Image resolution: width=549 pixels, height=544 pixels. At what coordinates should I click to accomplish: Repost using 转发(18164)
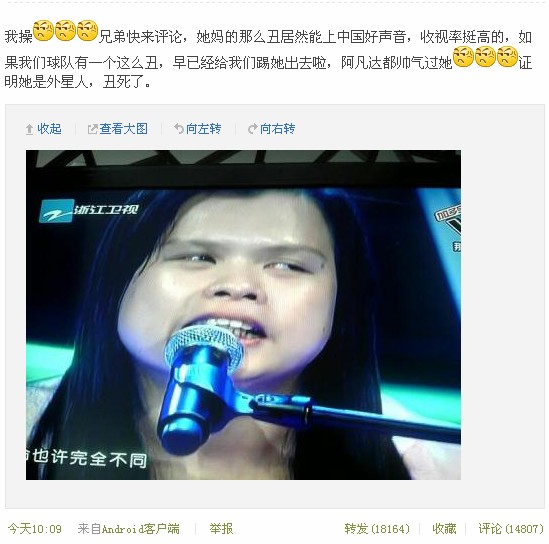click(x=377, y=529)
